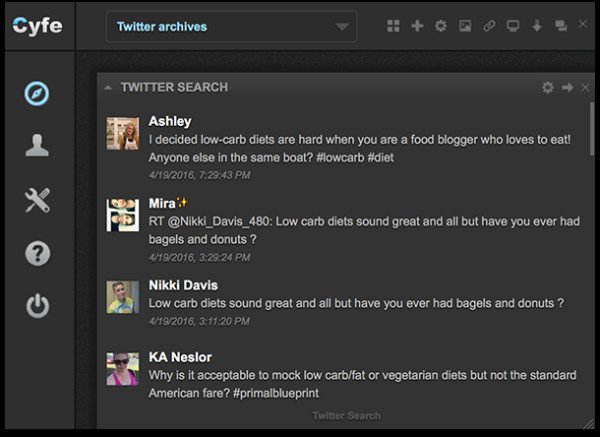Open the Dashboards compass icon in sidebar
Viewport: 600px width, 437px height.
tap(37, 93)
